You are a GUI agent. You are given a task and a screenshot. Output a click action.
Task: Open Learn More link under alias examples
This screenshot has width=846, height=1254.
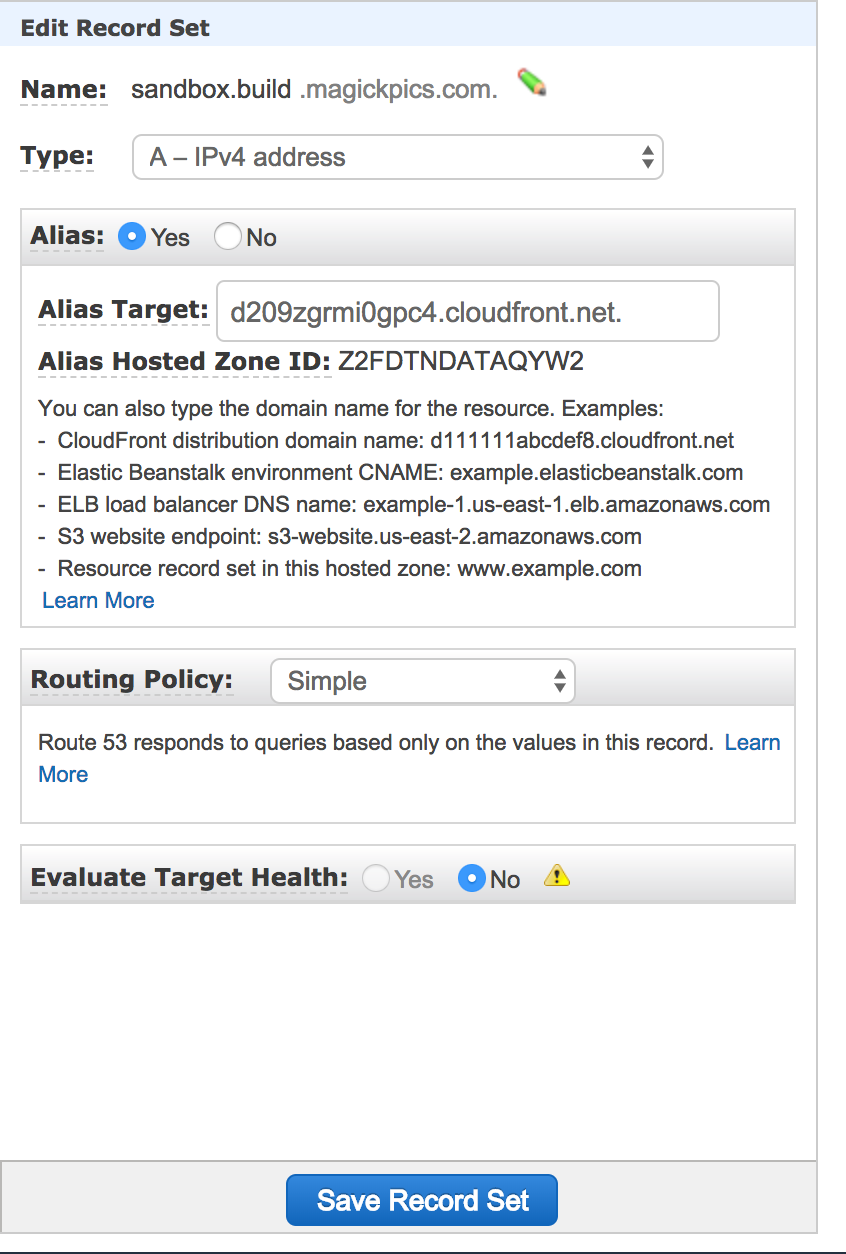98,600
